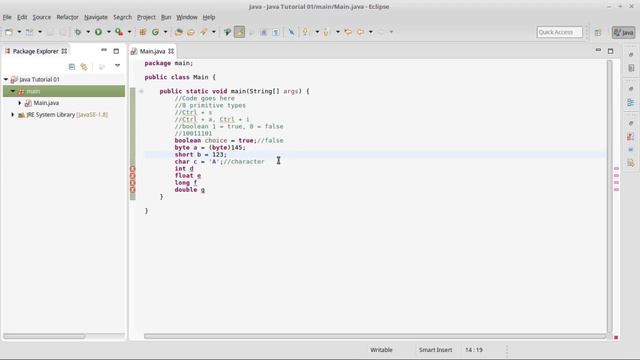Toggle Mark Occurrences highlighter icon
Screen dimensions: 640x360
[x=240, y=32]
